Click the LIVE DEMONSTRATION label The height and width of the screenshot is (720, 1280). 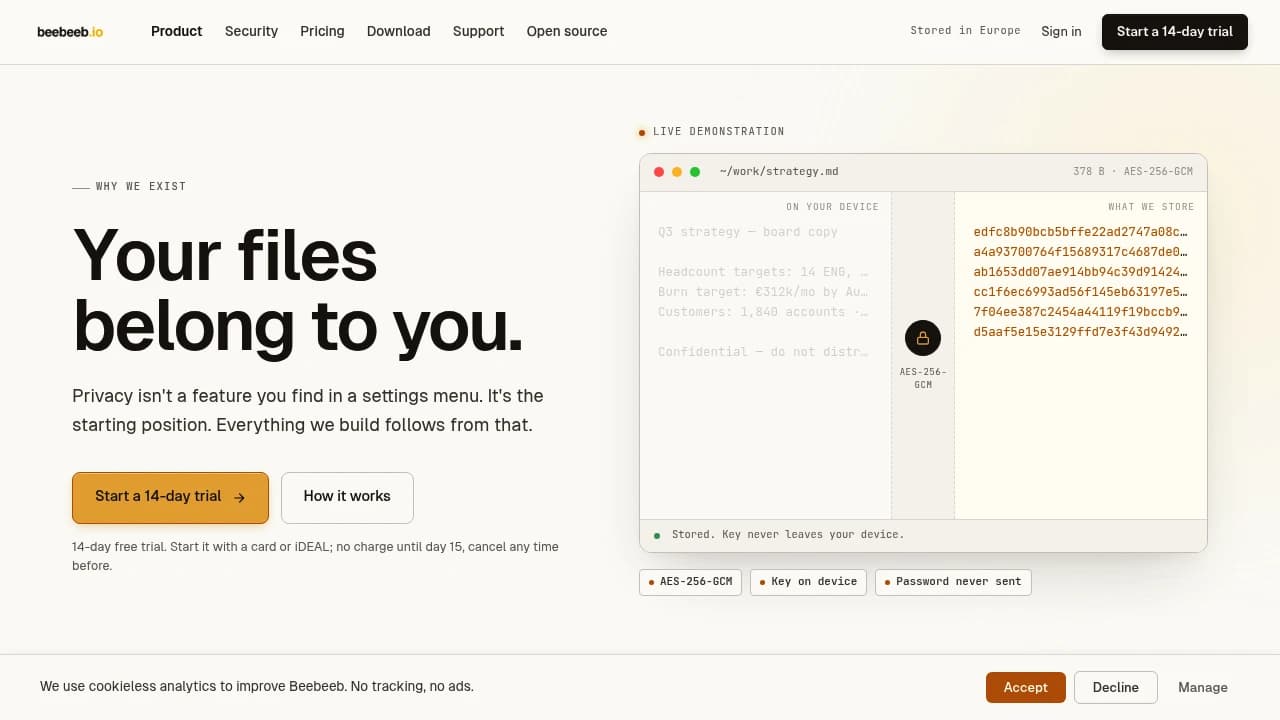click(x=719, y=132)
